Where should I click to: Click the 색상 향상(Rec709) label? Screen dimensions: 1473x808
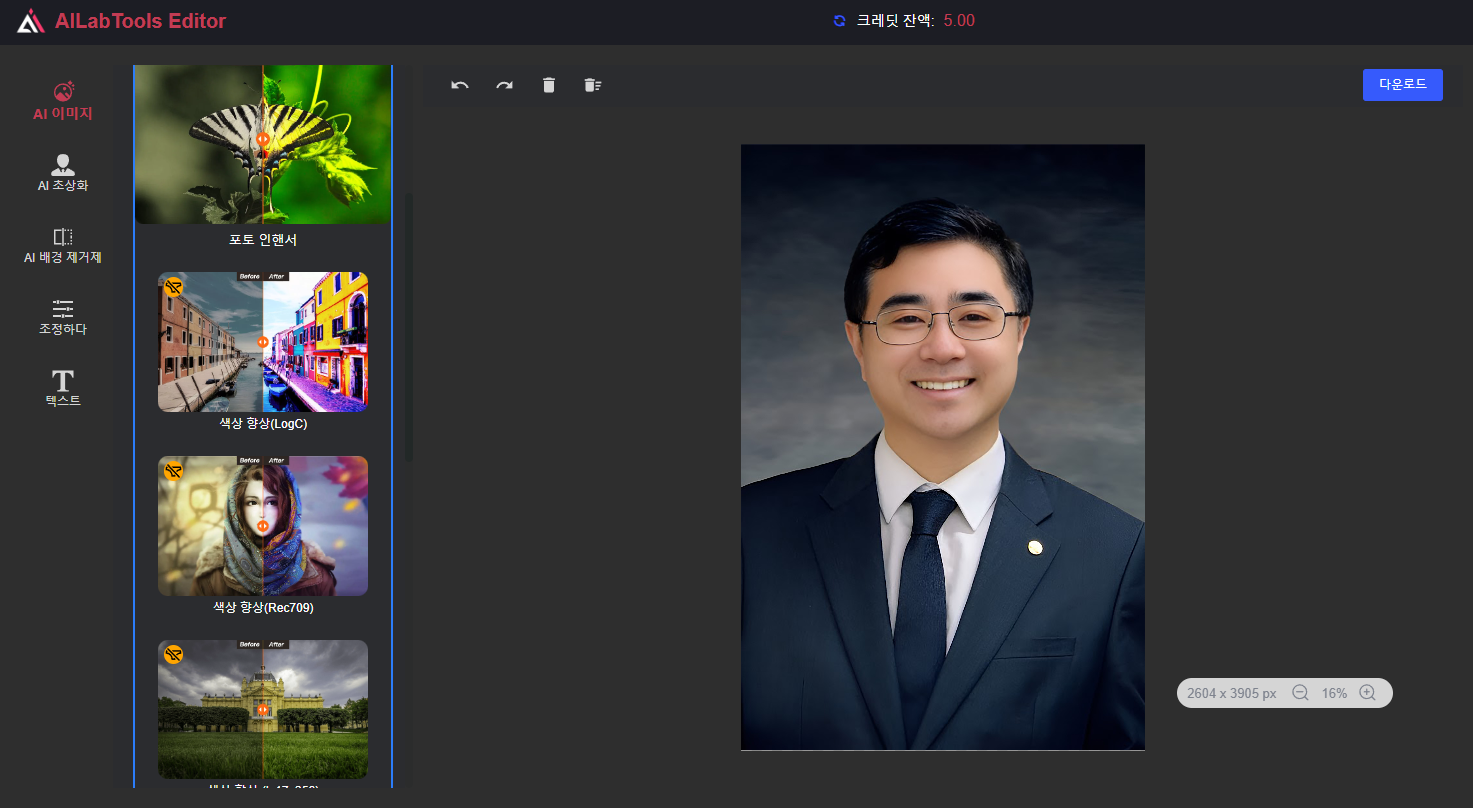click(263, 608)
